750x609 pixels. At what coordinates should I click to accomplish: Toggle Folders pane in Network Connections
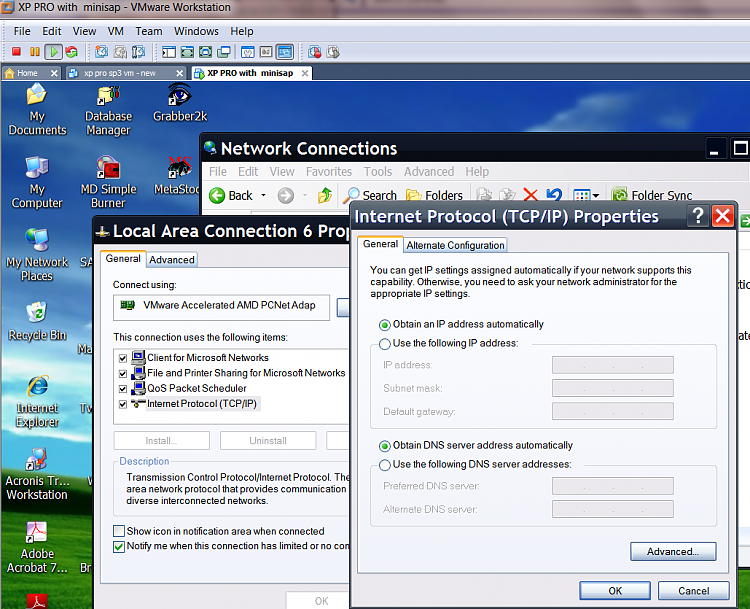click(x=434, y=195)
